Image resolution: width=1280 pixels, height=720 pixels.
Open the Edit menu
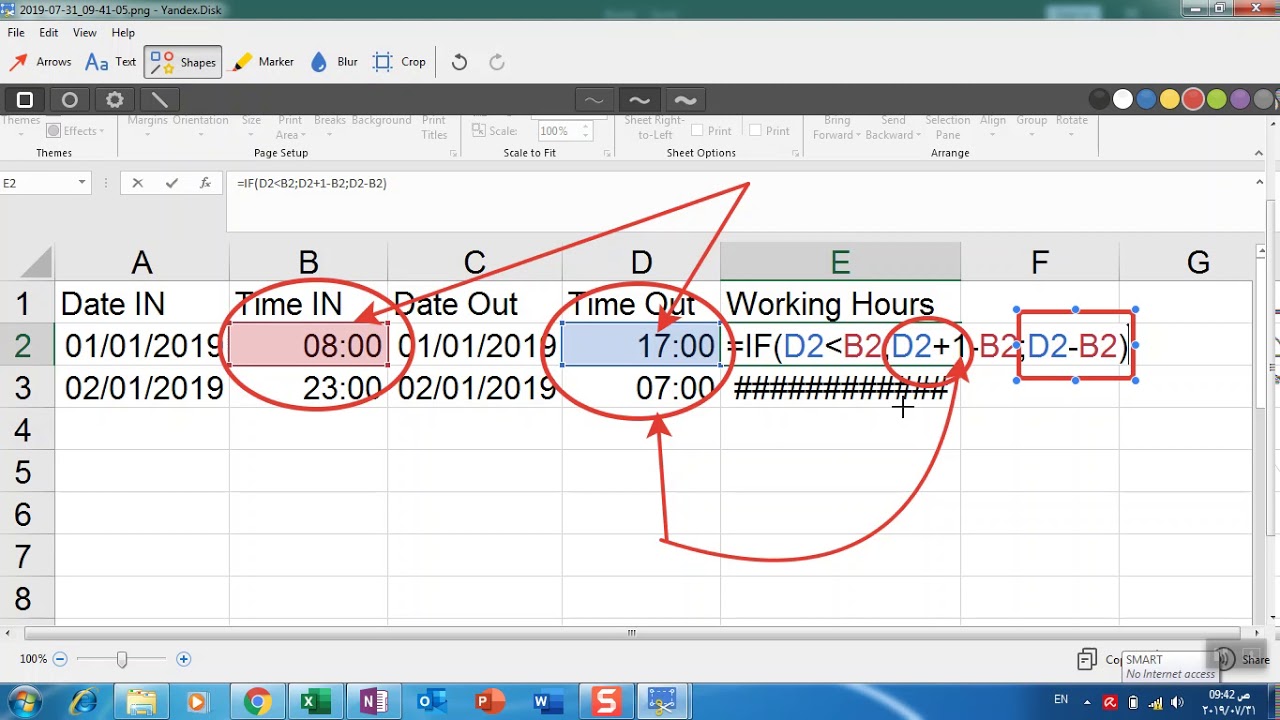tap(48, 33)
